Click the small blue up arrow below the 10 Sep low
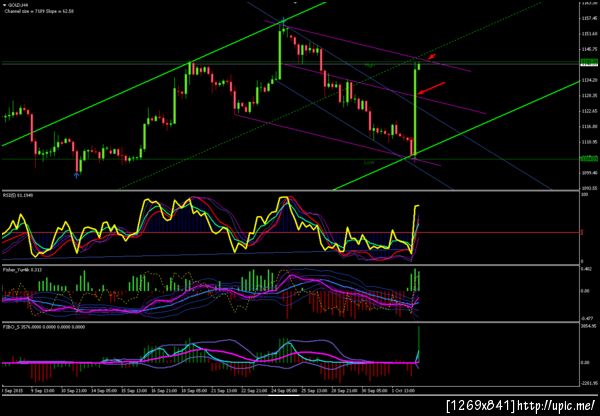The width and height of the screenshot is (600, 416). pyautogui.click(x=76, y=175)
